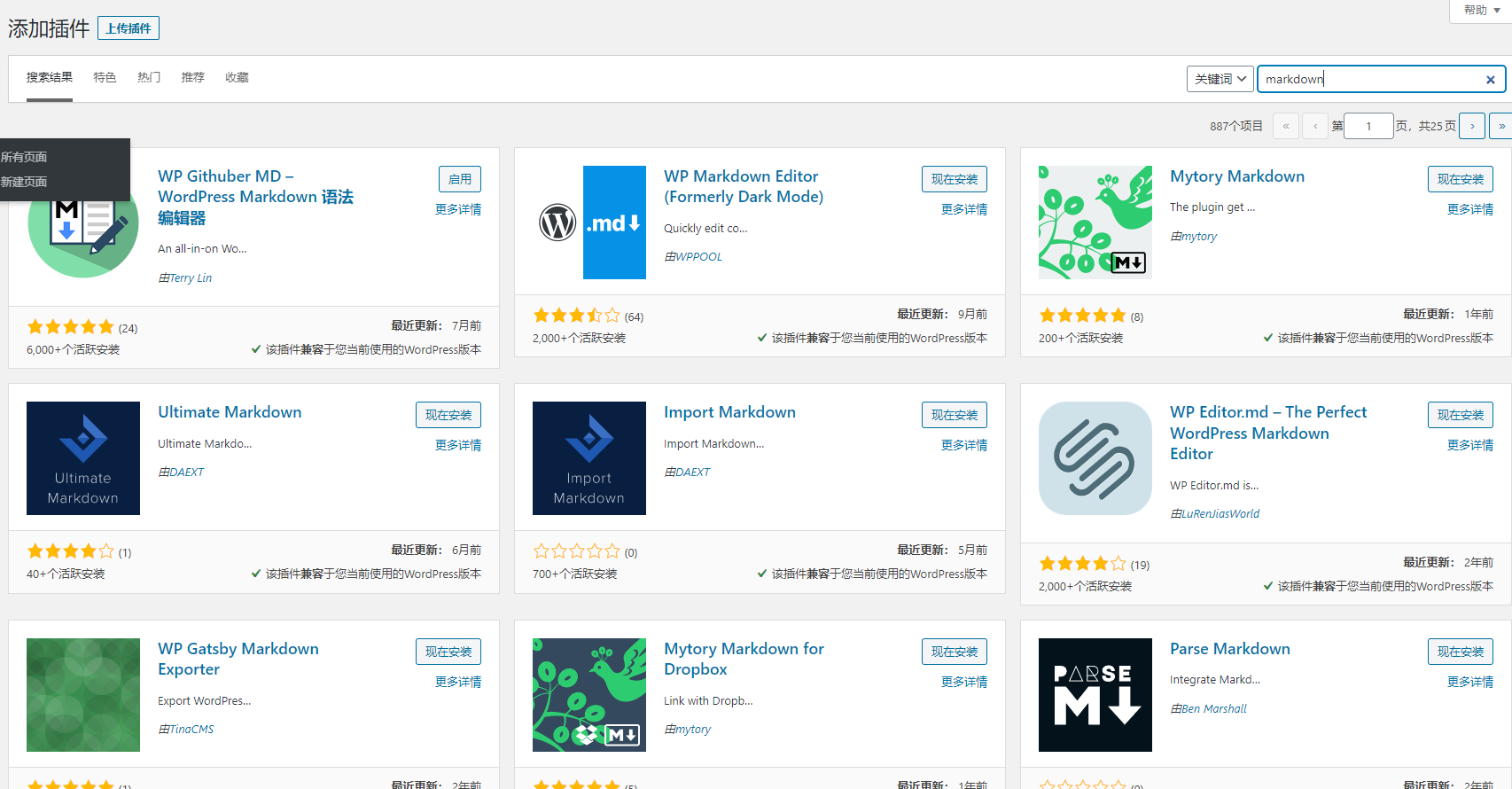1512x789 pixels.
Task: Activate WP Githuber MD with 启用
Action: click(x=460, y=179)
